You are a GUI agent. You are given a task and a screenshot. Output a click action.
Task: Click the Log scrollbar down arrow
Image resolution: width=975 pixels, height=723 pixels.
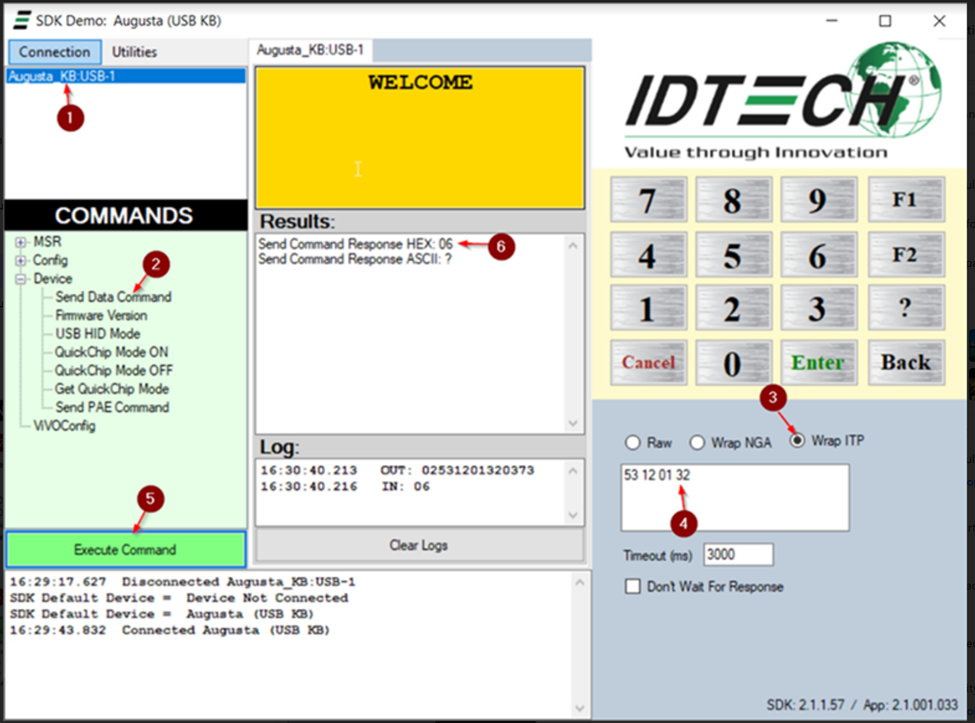tap(573, 515)
